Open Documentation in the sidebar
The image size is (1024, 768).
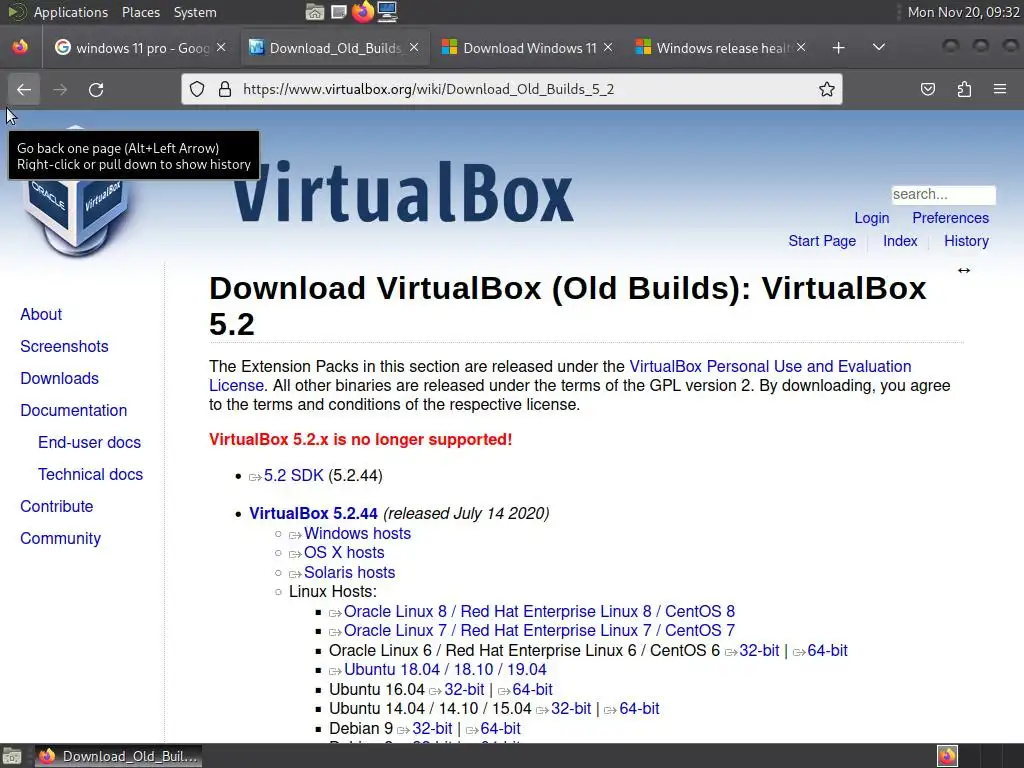pos(74,410)
